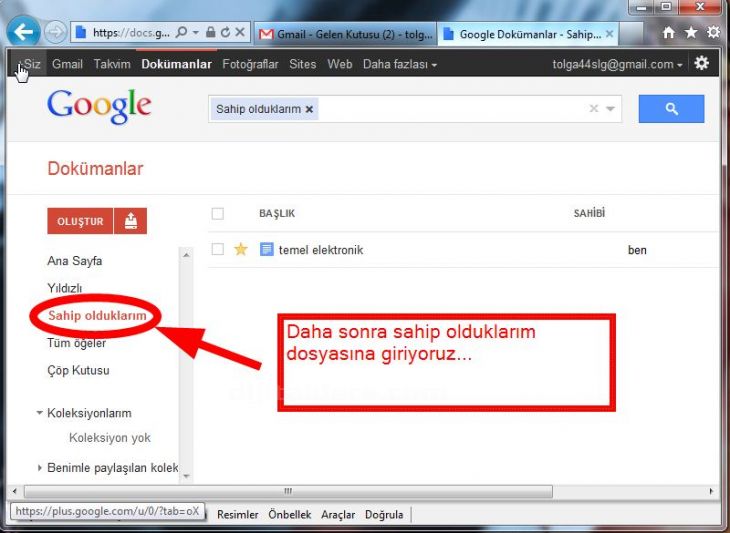Expand Benimle paylaşılan koleksiyonlar section
Viewport: 730px width, 533px height.
[40, 467]
